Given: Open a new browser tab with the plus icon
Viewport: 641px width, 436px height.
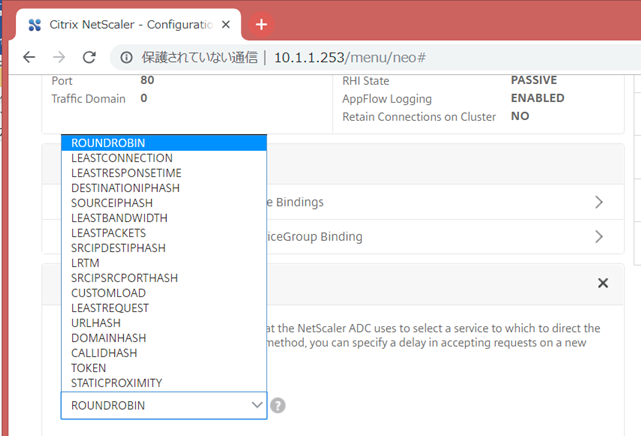Looking at the screenshot, I should (x=261, y=25).
